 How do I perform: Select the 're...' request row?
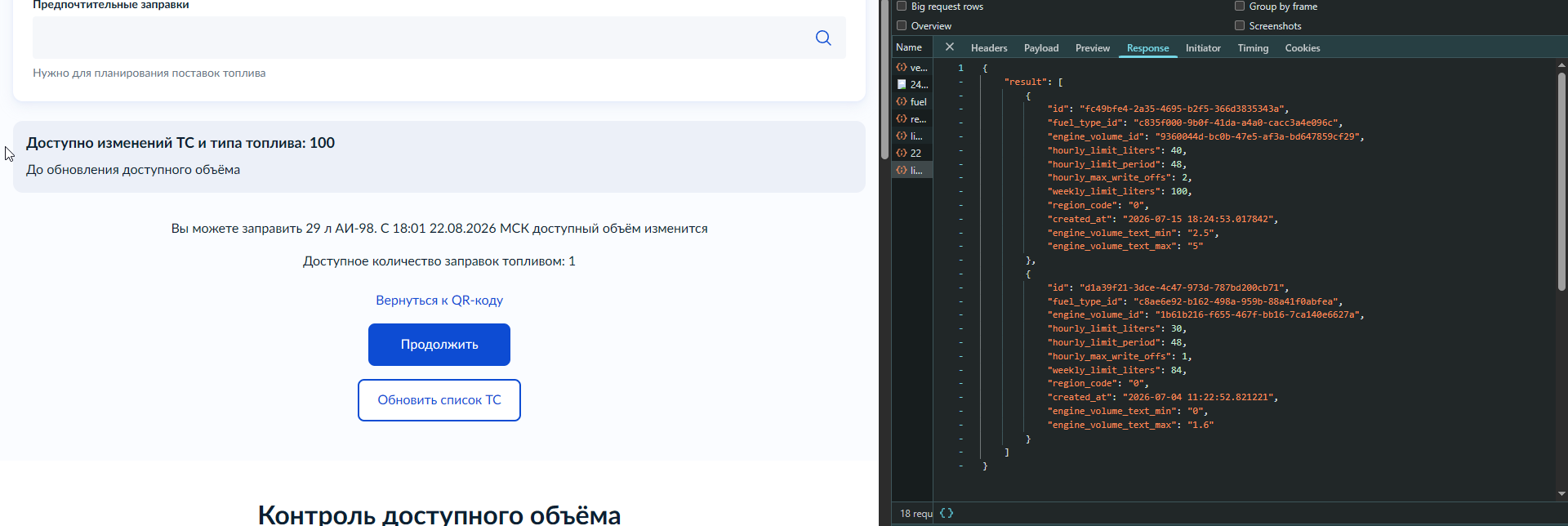click(x=912, y=119)
